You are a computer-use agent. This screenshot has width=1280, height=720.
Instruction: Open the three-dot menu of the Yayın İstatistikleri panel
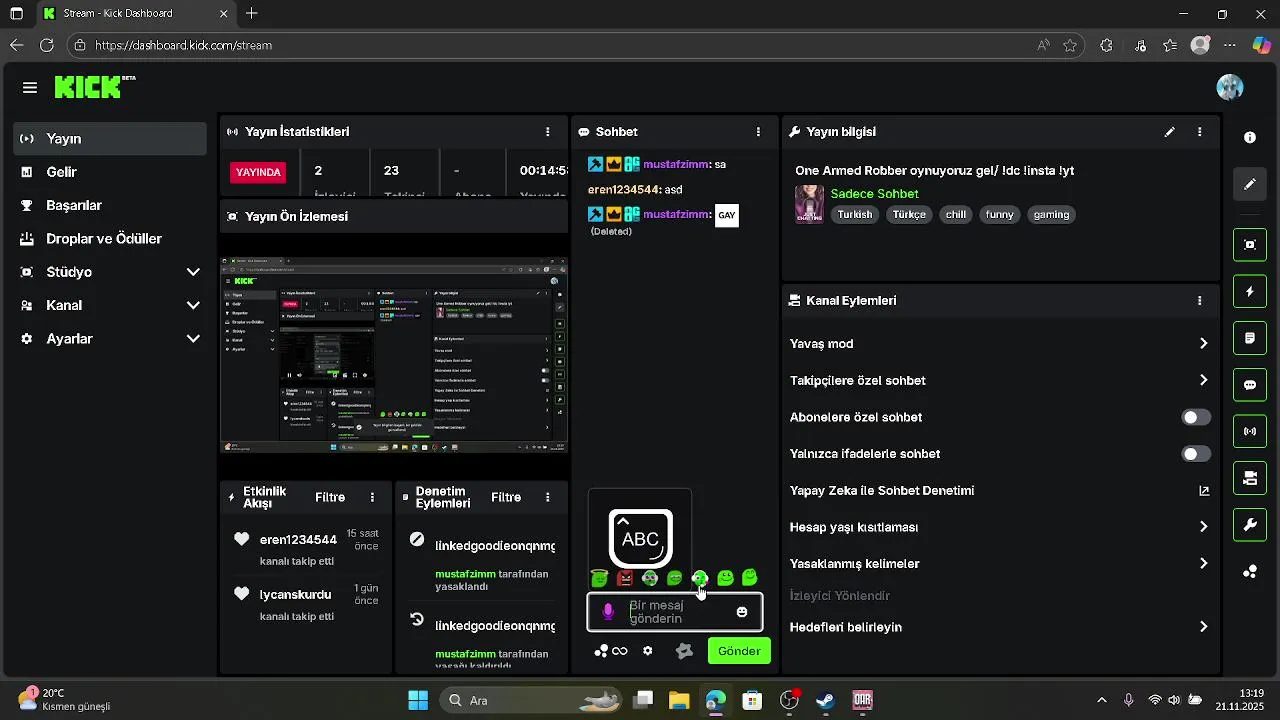547,131
